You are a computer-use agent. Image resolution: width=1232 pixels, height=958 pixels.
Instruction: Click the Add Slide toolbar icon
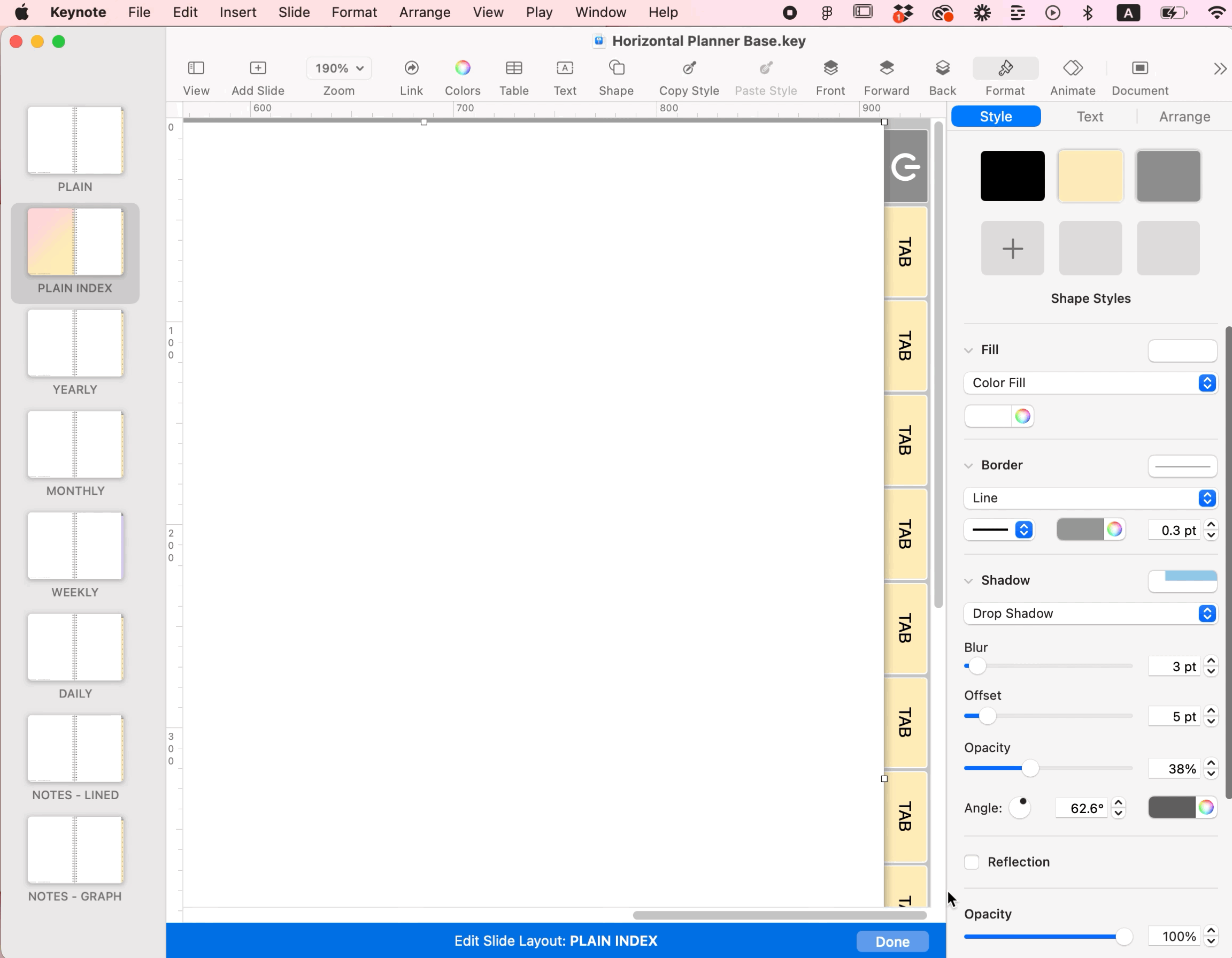258,68
